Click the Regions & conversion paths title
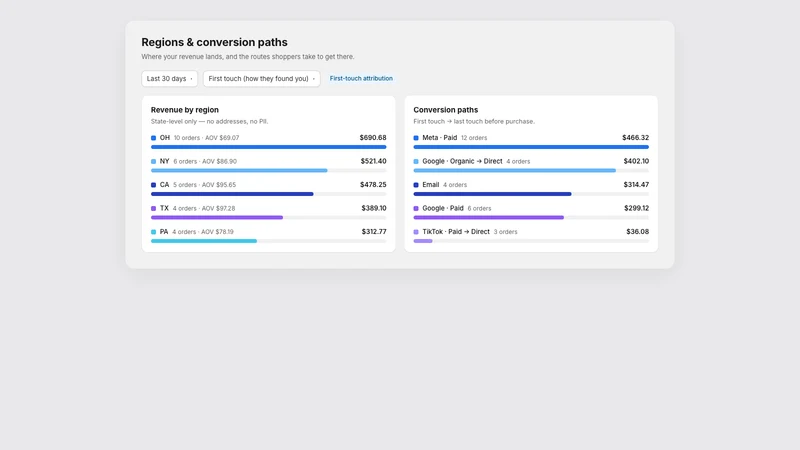 pos(214,42)
